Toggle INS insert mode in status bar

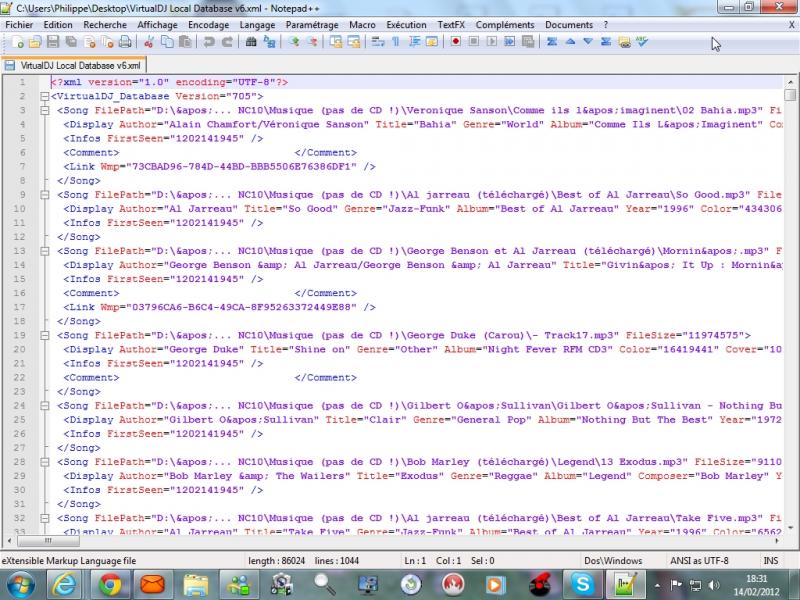(x=771, y=561)
